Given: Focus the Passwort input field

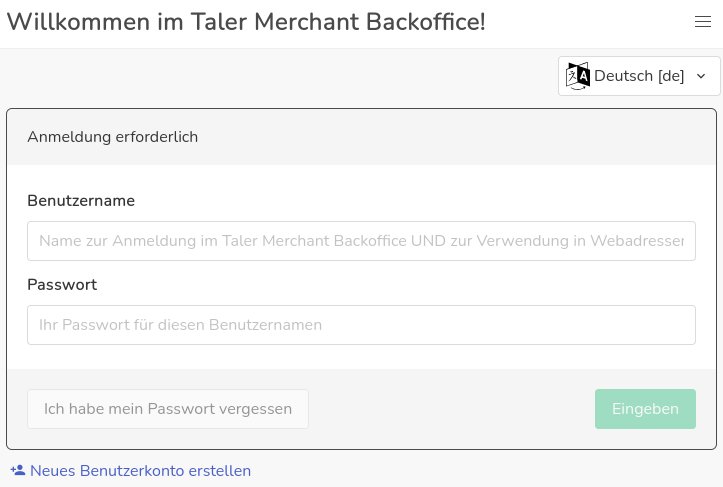Looking at the screenshot, I should point(361,325).
